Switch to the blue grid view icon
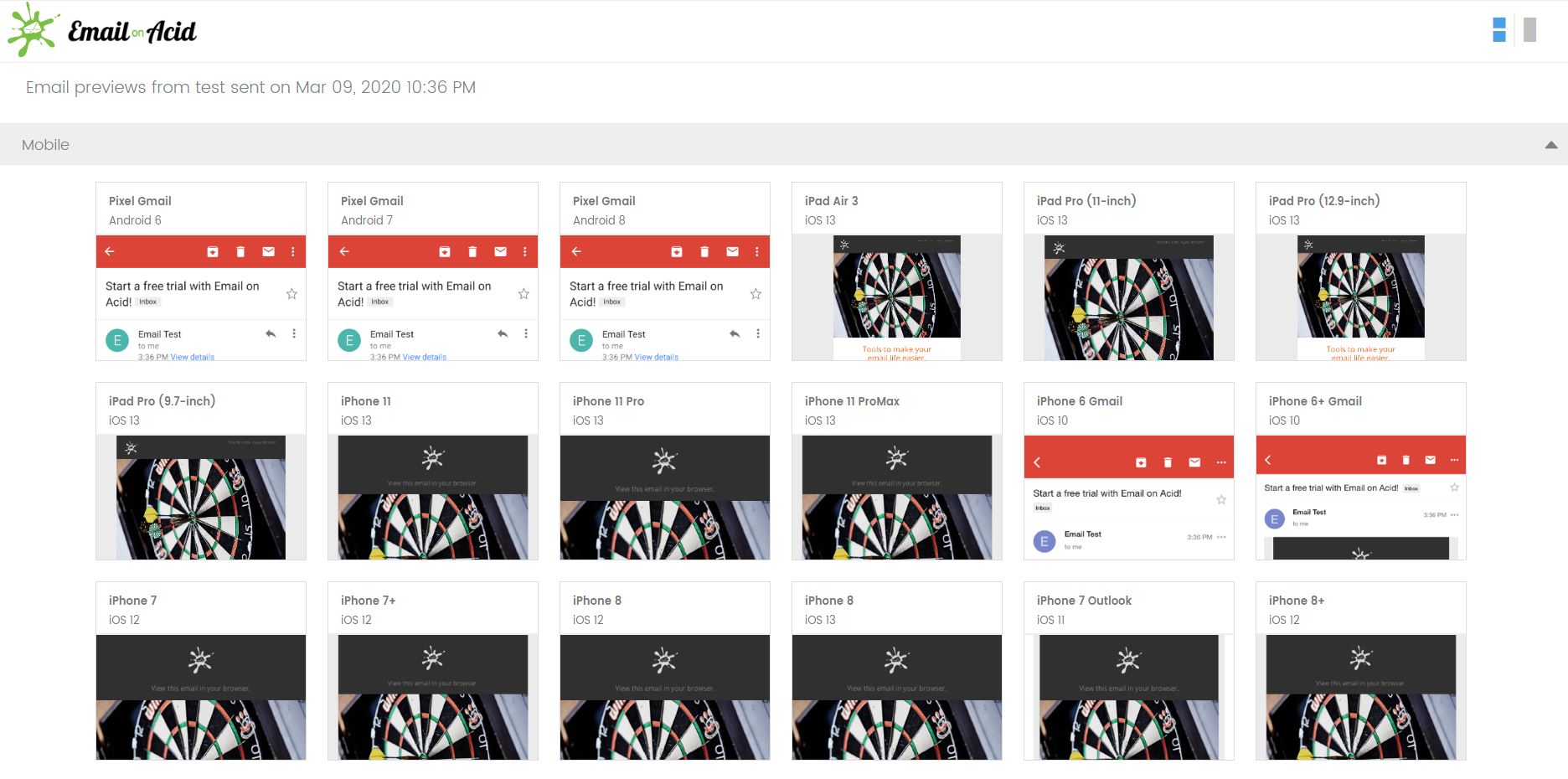 1499,30
